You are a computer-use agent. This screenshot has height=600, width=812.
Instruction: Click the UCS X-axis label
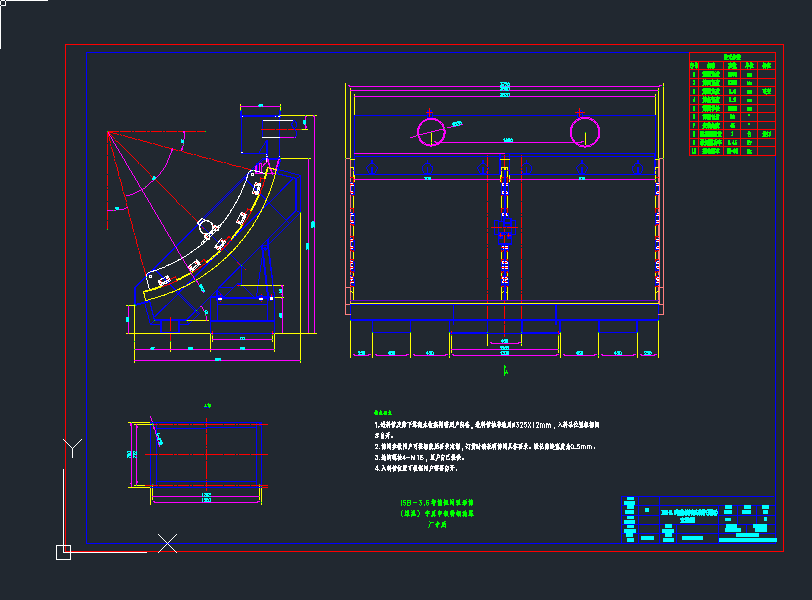[168, 544]
